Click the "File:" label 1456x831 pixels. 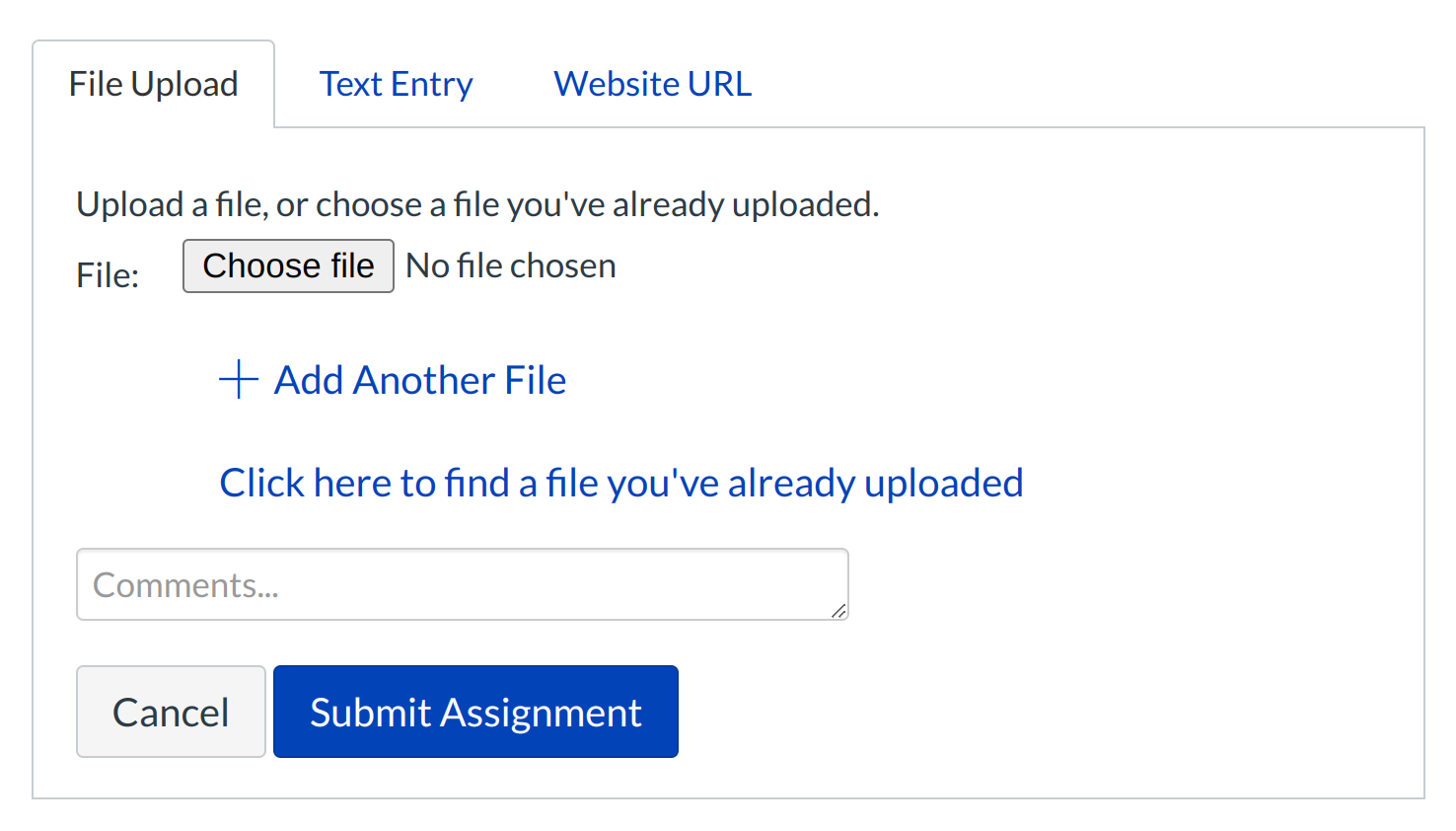pyautogui.click(x=108, y=275)
